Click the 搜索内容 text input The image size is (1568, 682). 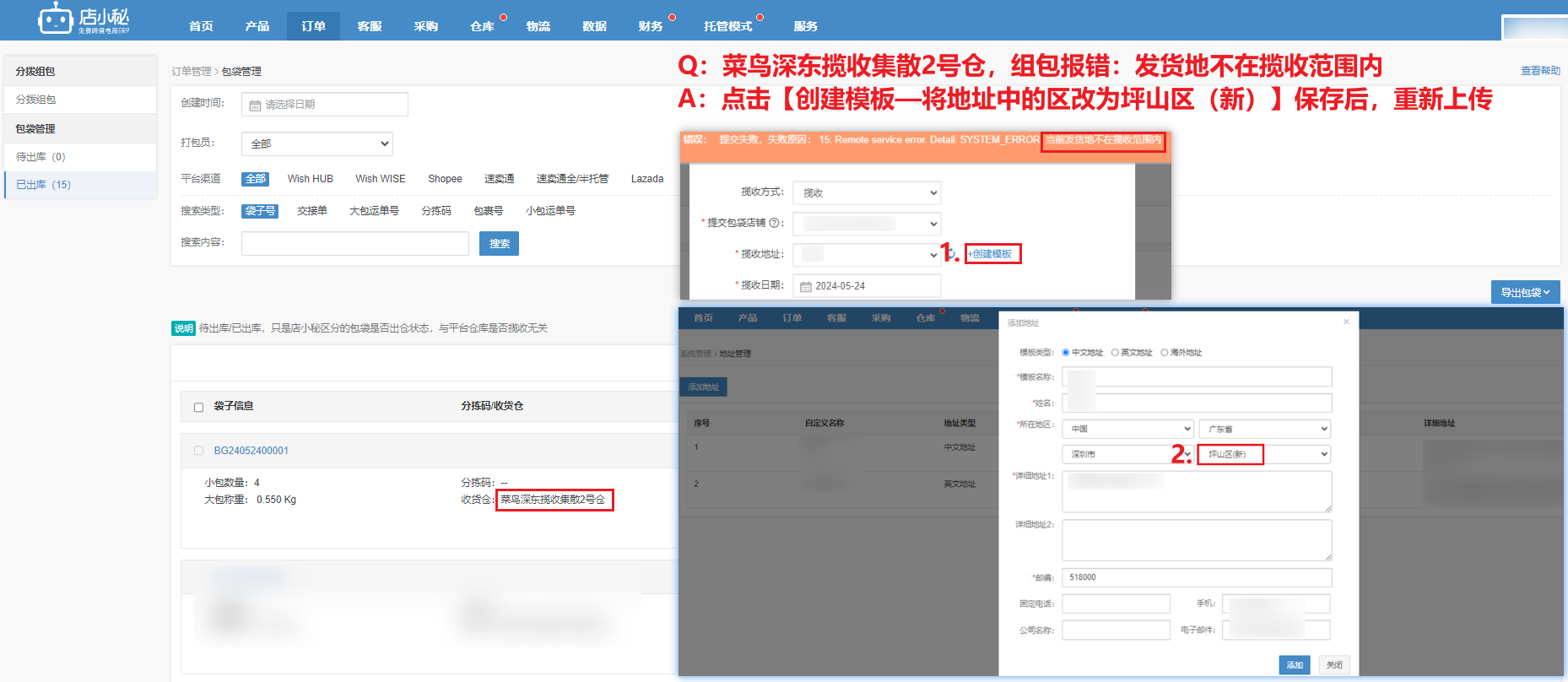[x=355, y=243]
